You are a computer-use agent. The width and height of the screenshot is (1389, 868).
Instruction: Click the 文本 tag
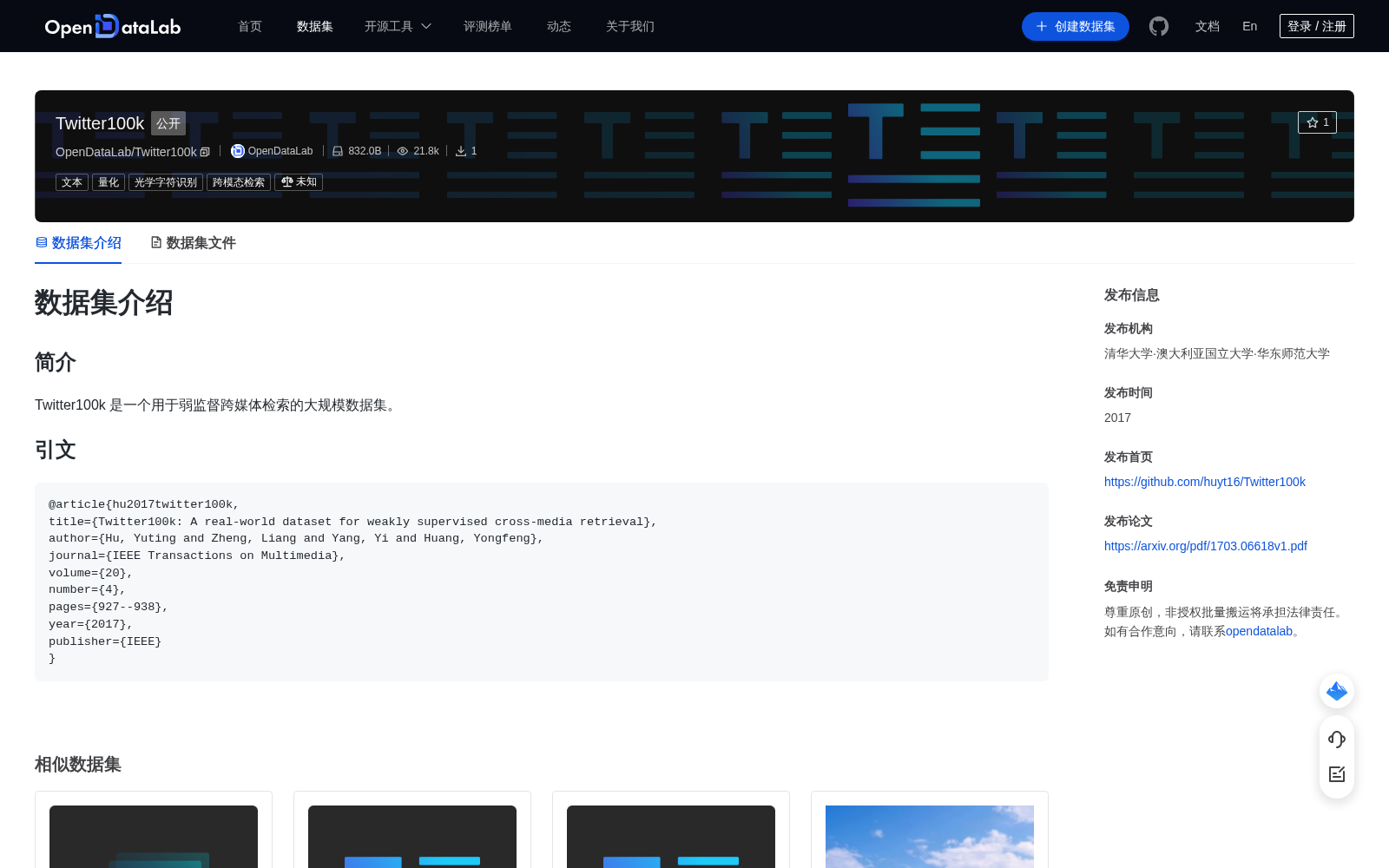pos(72,182)
